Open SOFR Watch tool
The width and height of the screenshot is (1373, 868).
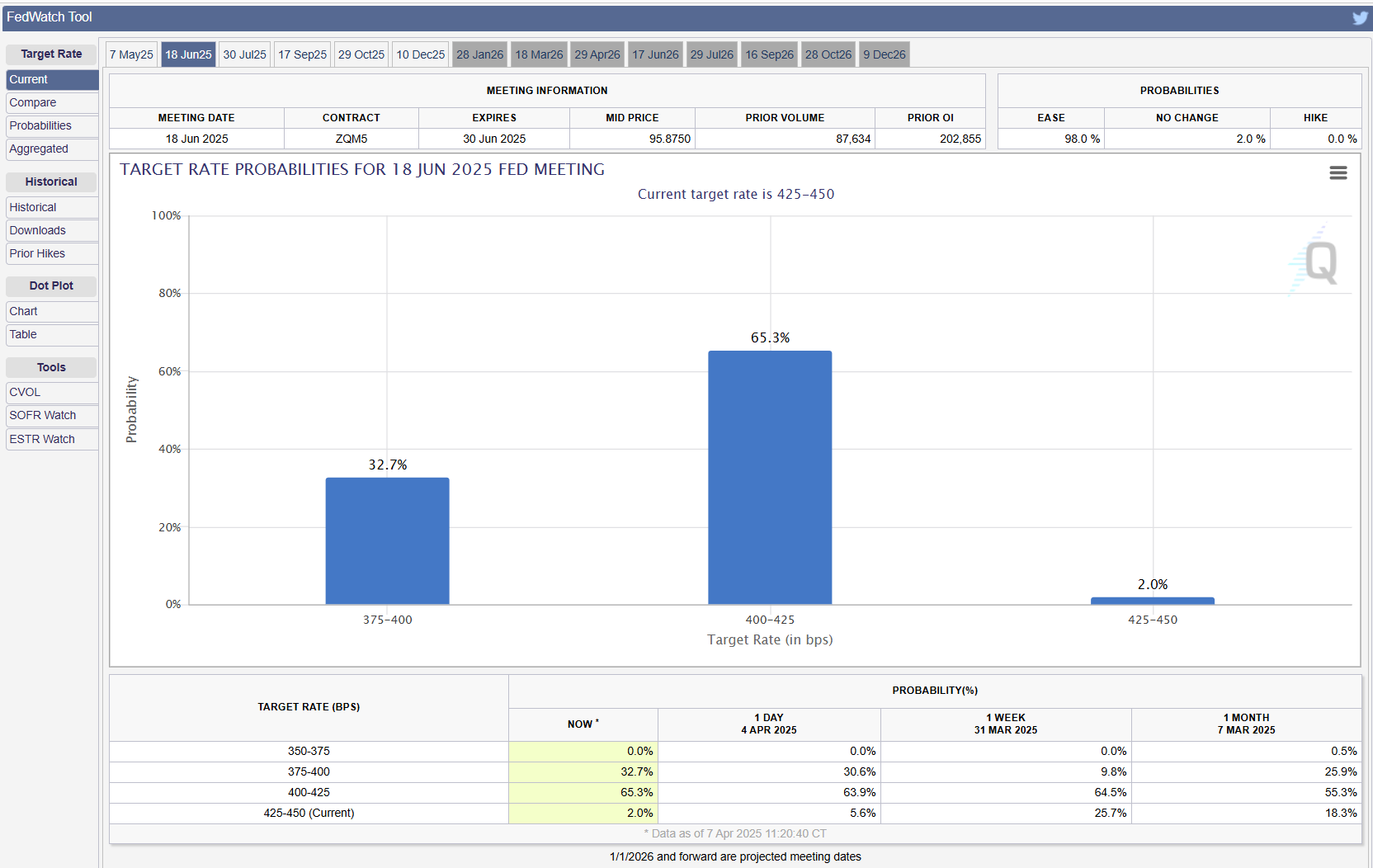click(x=43, y=416)
